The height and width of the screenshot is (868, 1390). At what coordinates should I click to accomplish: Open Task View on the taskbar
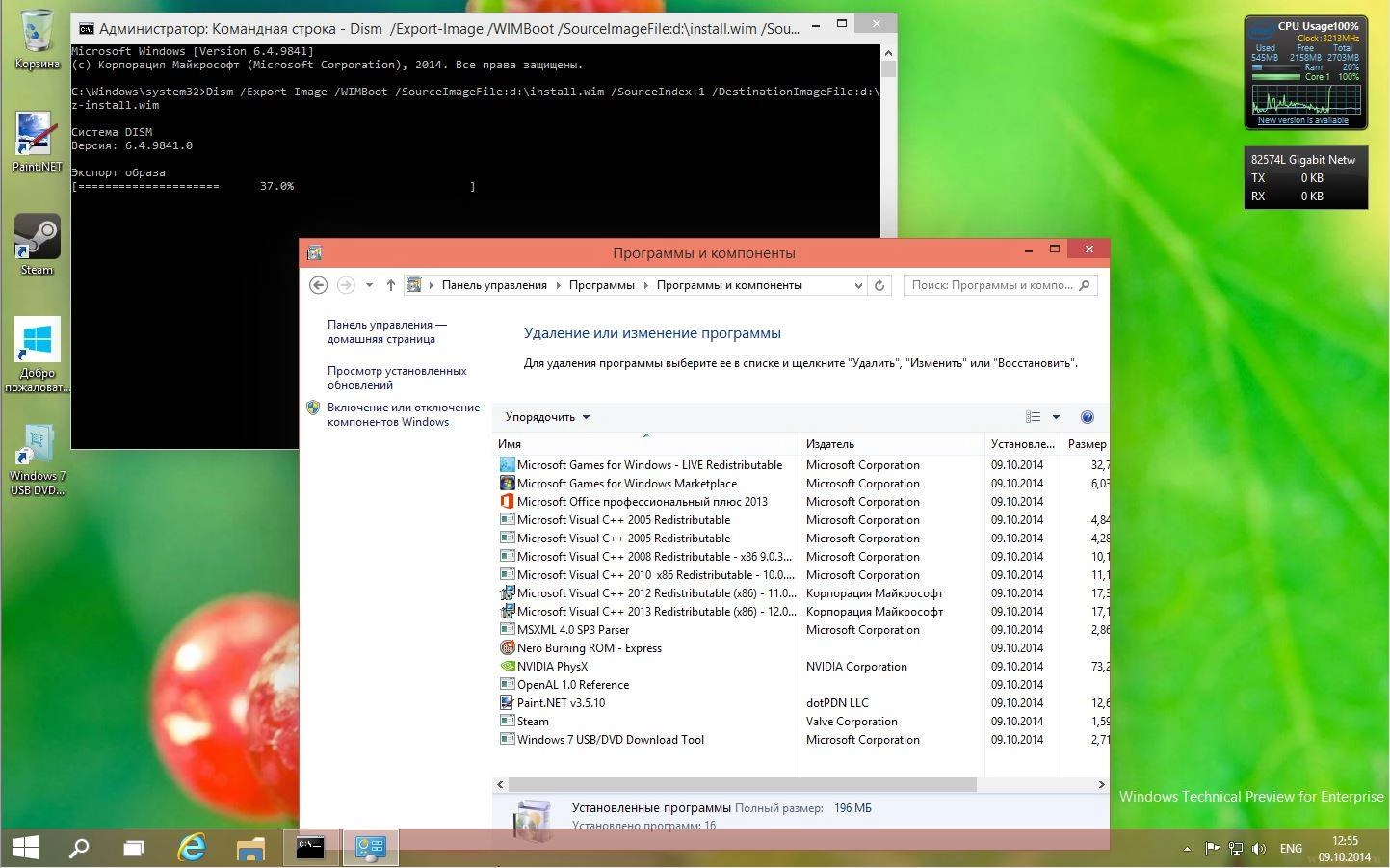tap(134, 848)
